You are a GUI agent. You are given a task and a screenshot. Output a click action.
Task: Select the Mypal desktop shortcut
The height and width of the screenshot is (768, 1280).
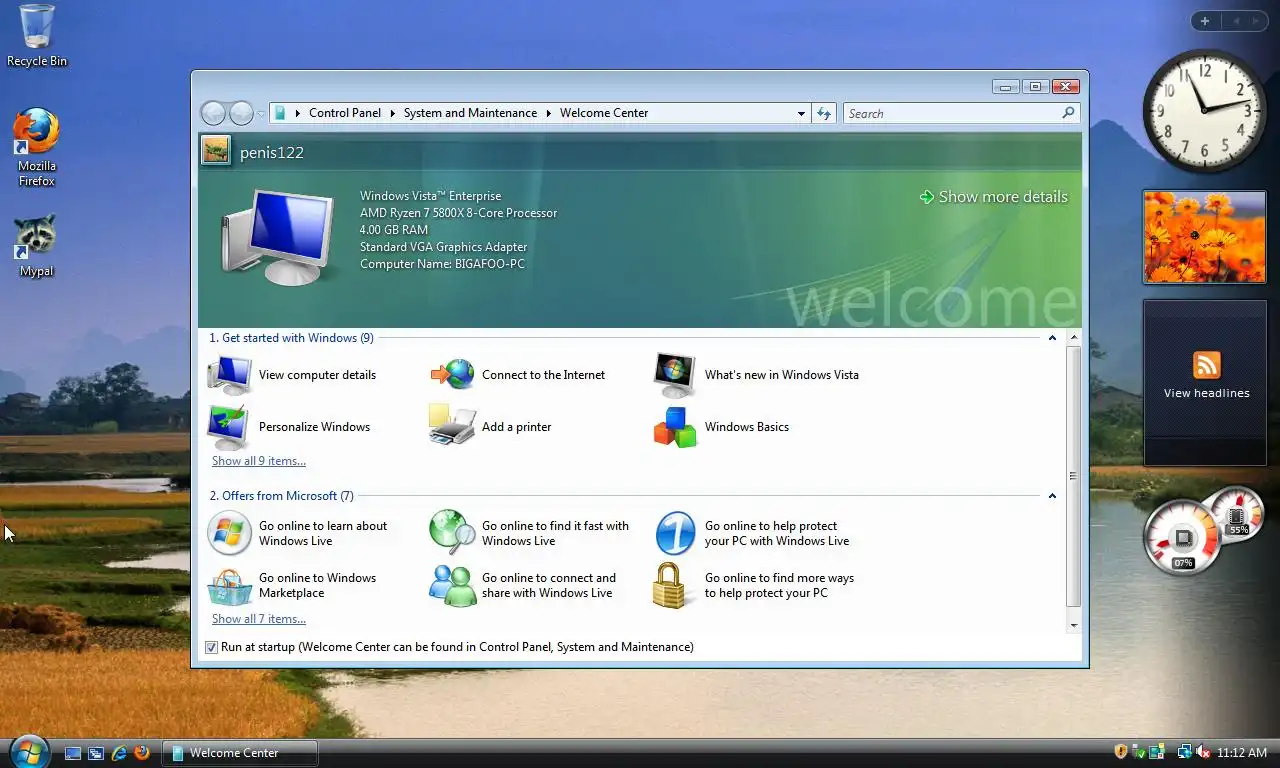[x=36, y=246]
